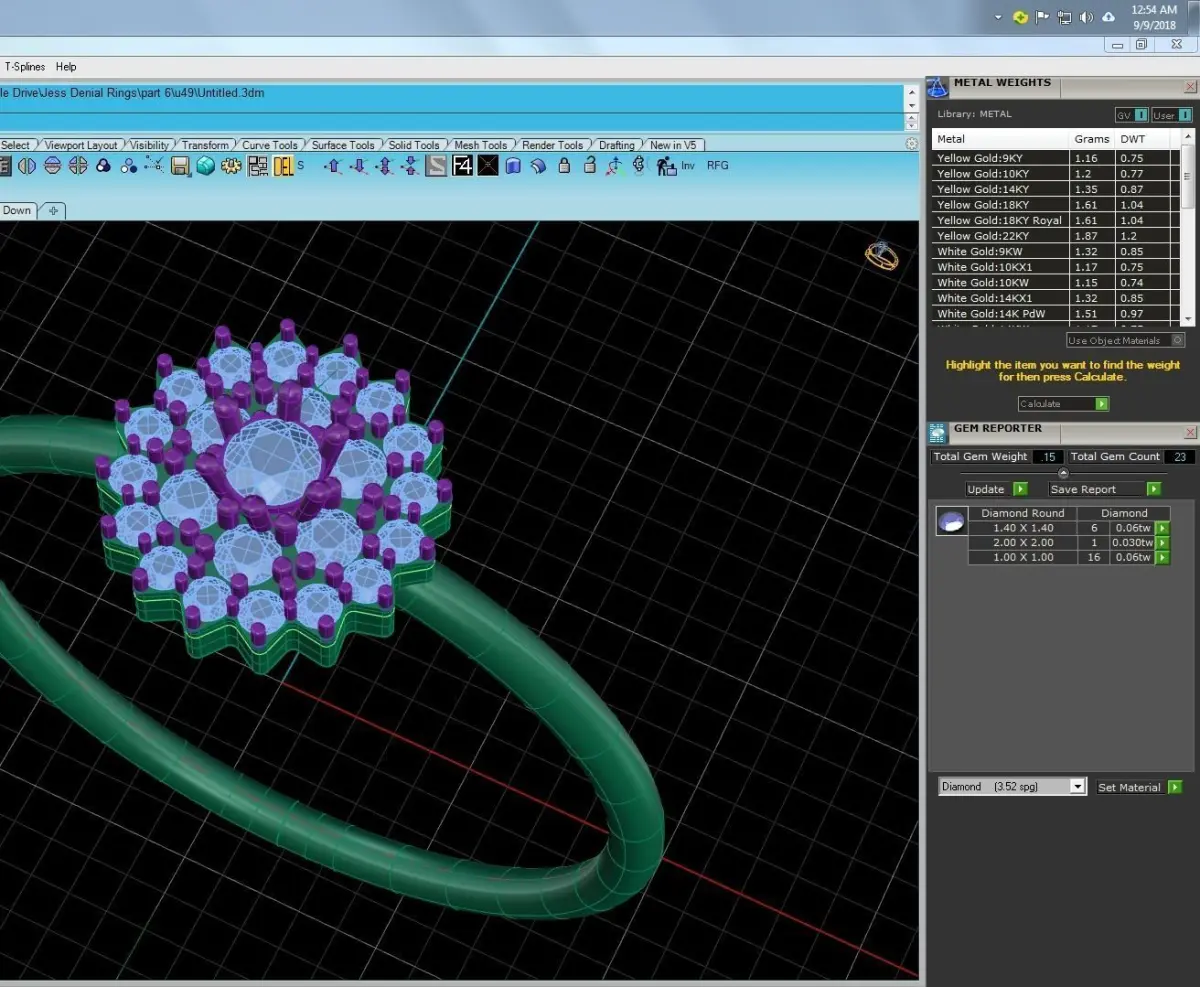Click the gold ring thumbnail in viewport corner

coord(881,256)
